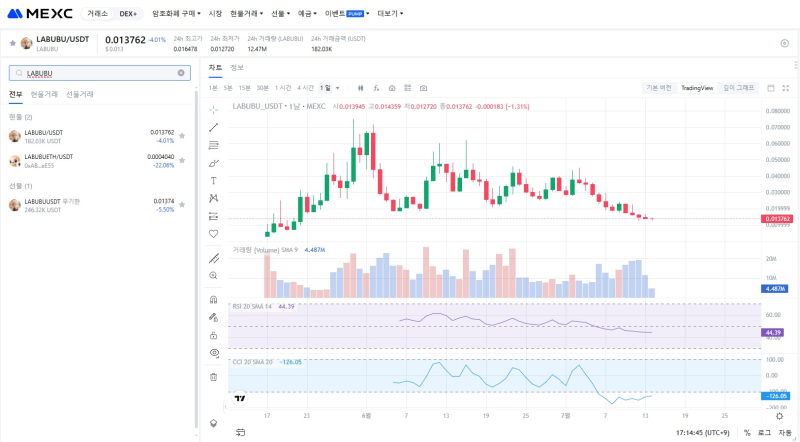Image resolution: width=800 pixels, height=442 pixels.
Task: Focus the LABUBU search input
Action: 99,73
